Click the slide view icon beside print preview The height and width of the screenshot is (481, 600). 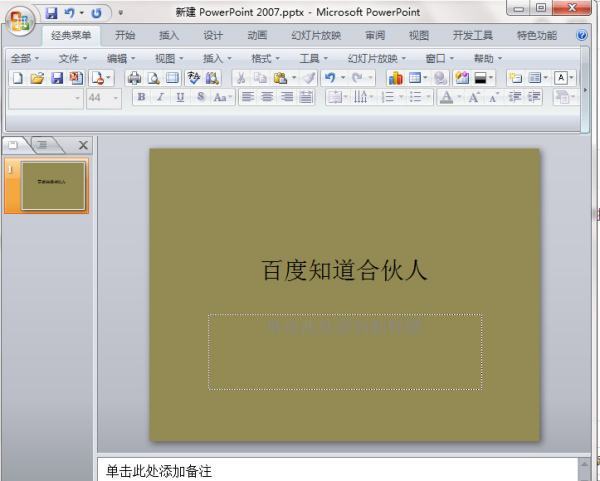click(173, 78)
